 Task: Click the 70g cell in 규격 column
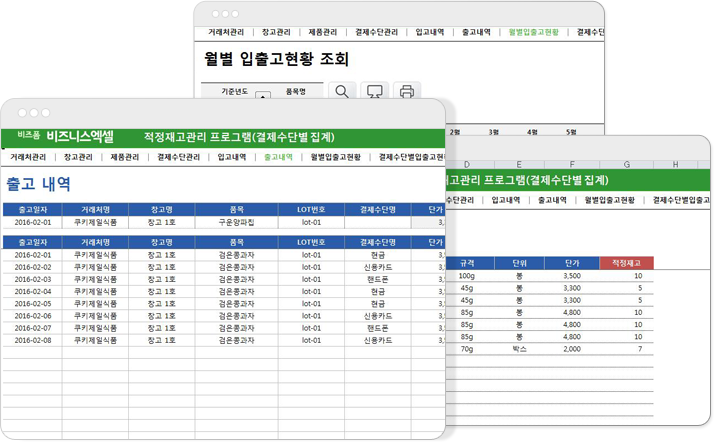(x=469, y=349)
